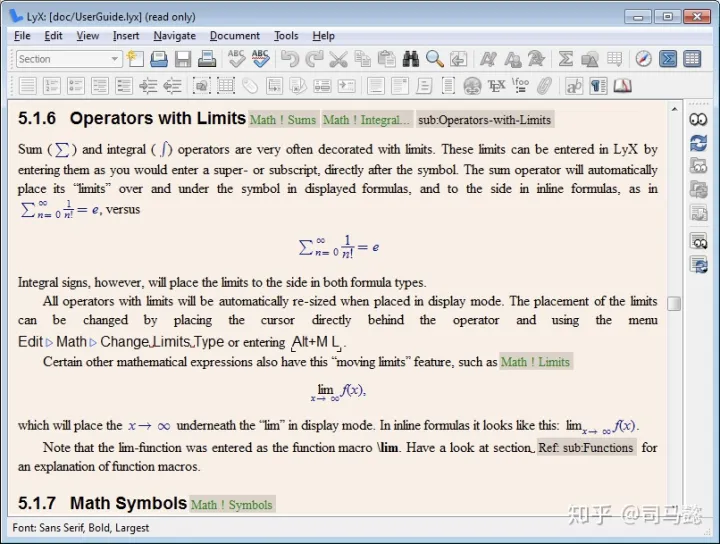Insert nomenclature entry icon

(346, 85)
